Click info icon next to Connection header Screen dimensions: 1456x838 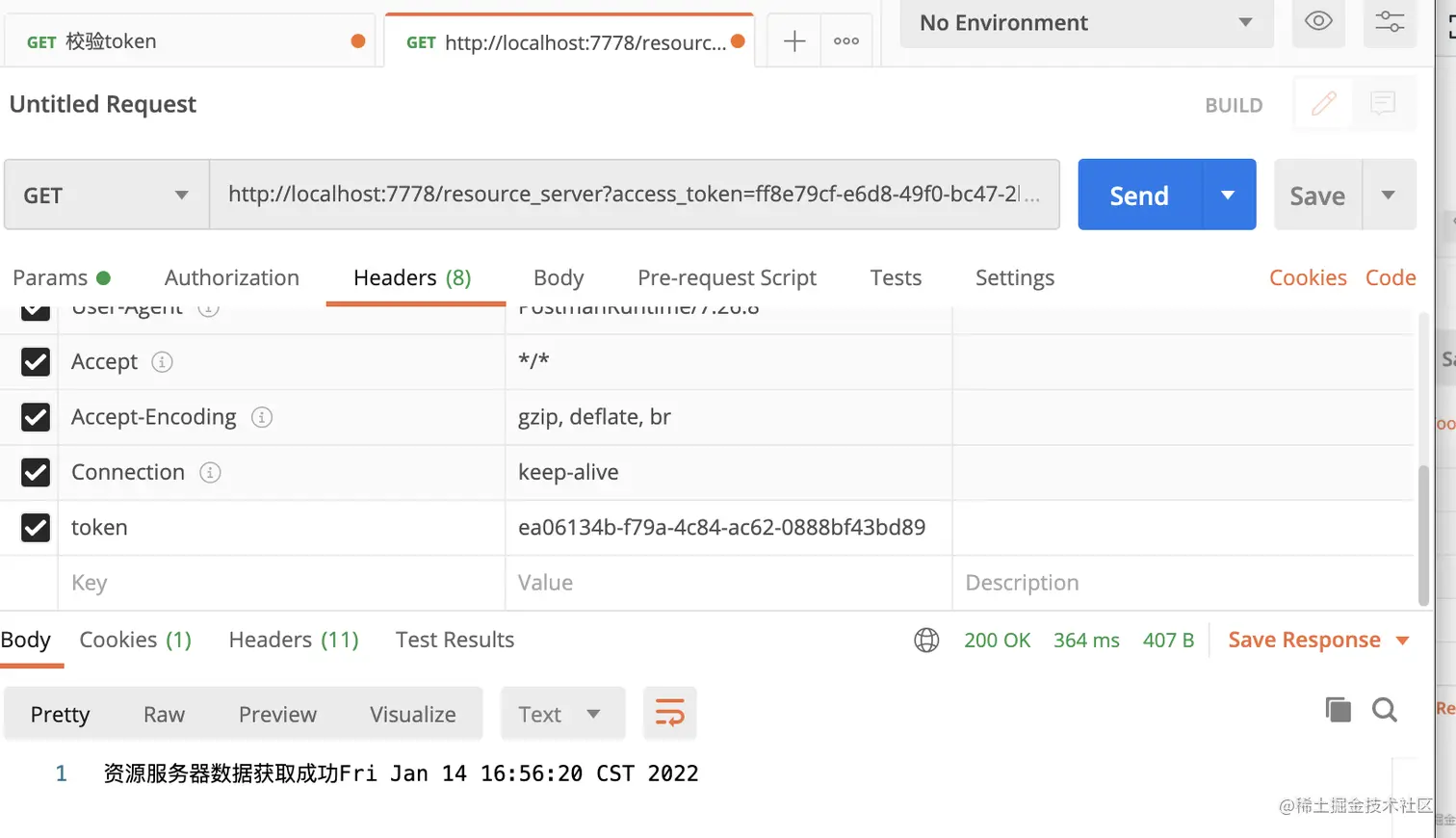210,473
